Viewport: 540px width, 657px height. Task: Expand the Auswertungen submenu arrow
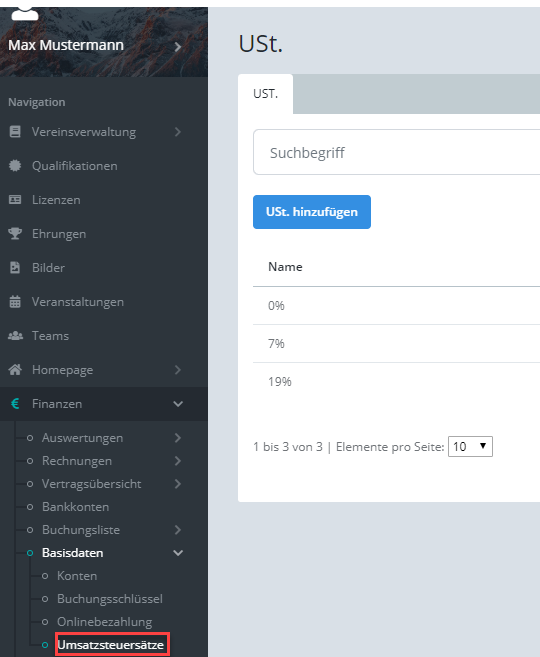[x=178, y=438]
